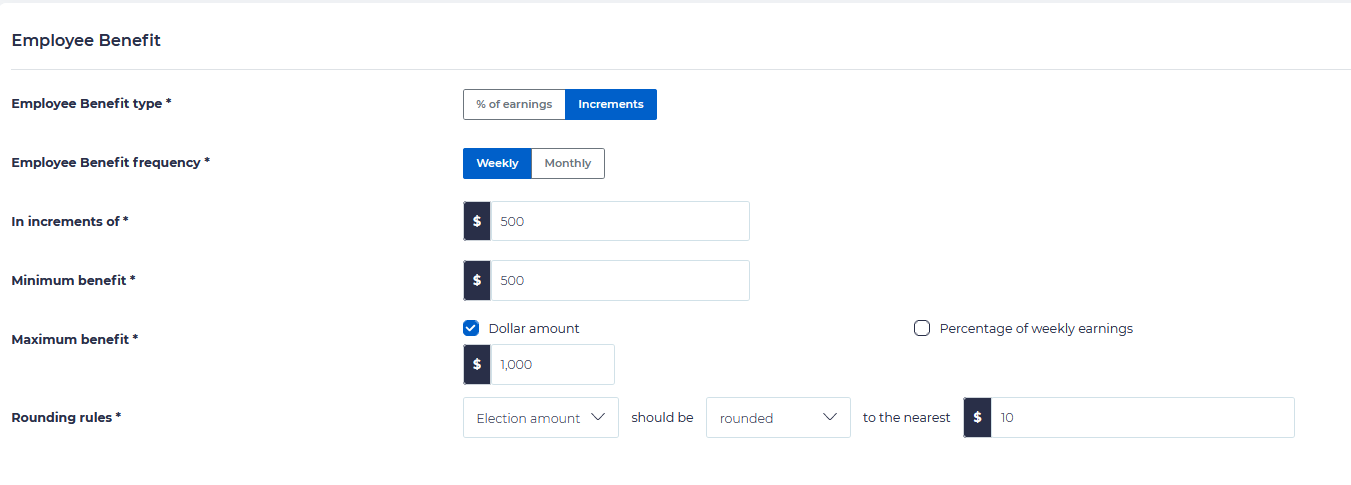Viewport: 1351px width, 485px height.
Task: Click the dollar icon beside Maximum benefit amount
Action: point(477,364)
